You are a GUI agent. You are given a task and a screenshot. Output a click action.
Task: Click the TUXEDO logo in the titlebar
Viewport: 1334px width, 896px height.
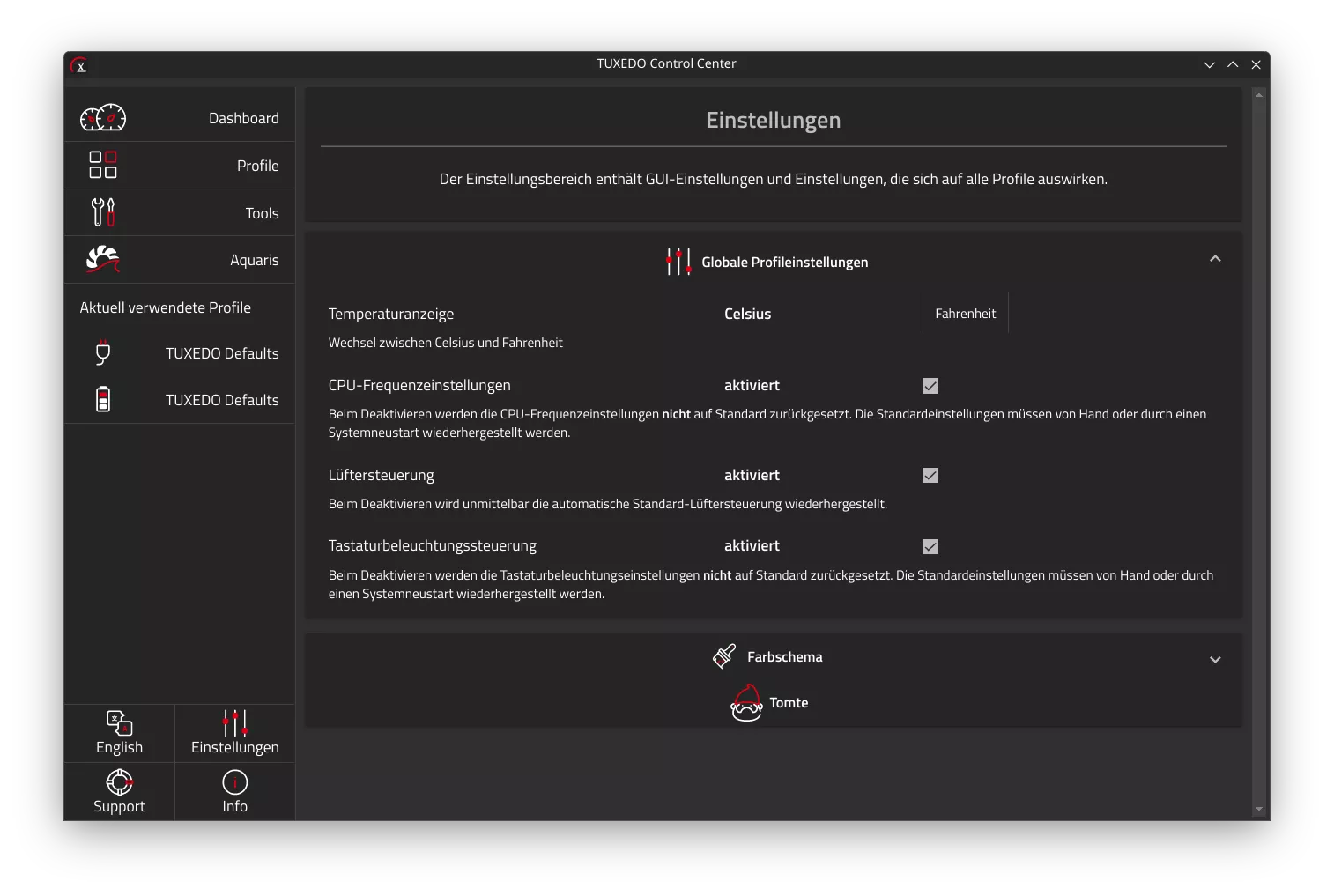pyautogui.click(x=80, y=64)
